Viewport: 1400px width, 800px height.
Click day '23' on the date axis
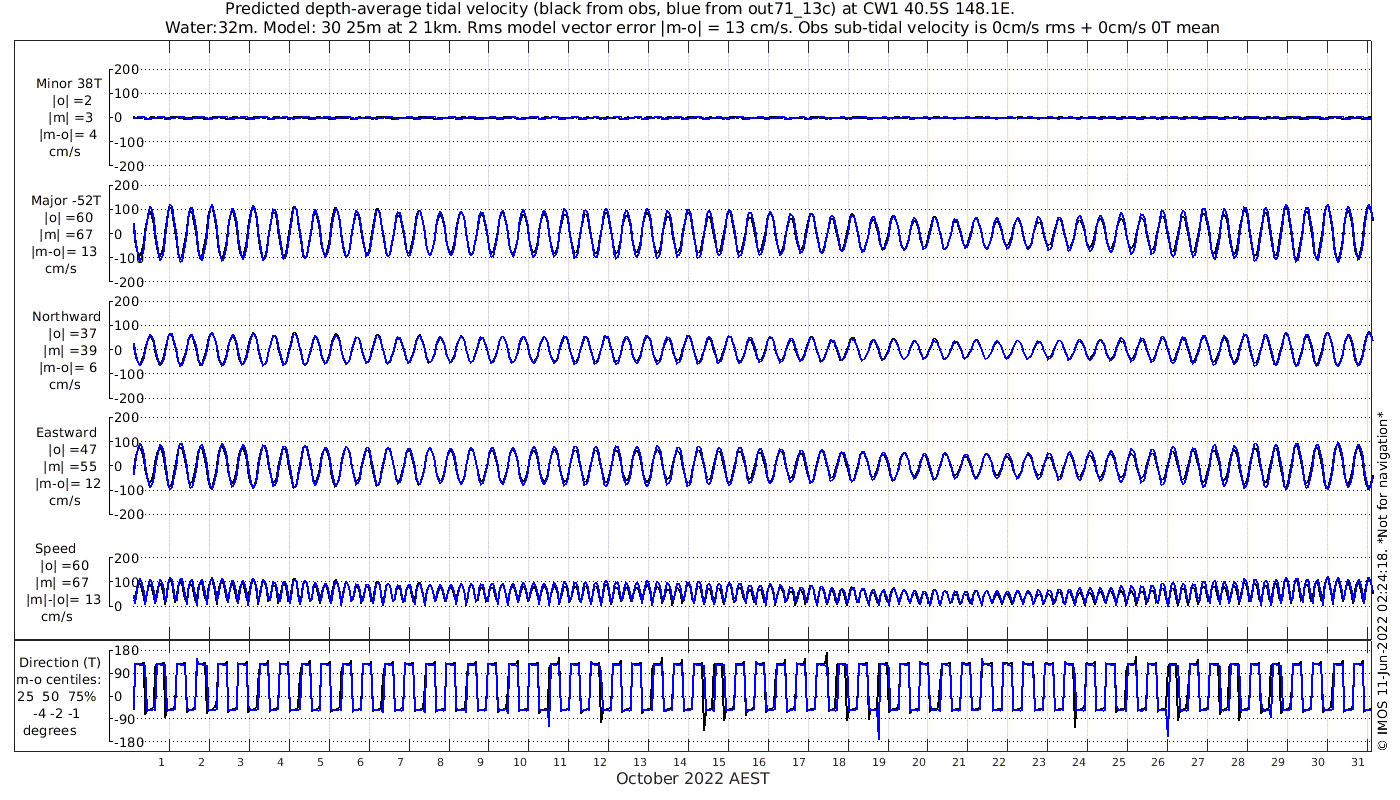[x=1038, y=761]
